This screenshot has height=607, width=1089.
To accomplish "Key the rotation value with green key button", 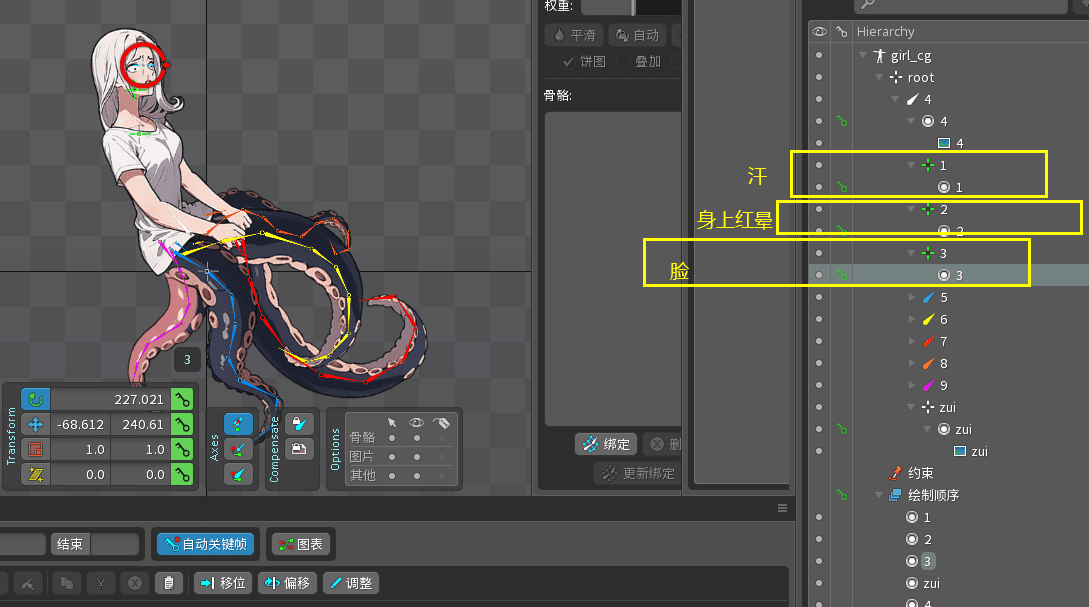I will (182, 400).
